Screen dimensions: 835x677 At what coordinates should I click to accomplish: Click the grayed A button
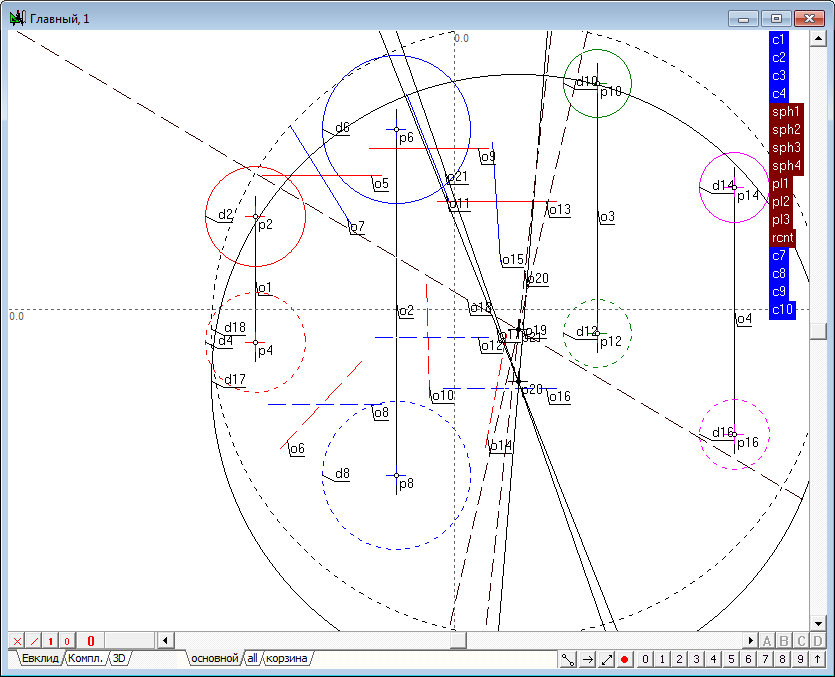pos(767,641)
